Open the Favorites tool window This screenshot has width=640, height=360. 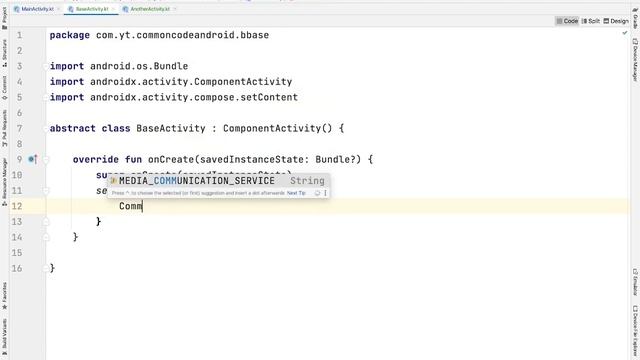(x=4, y=296)
